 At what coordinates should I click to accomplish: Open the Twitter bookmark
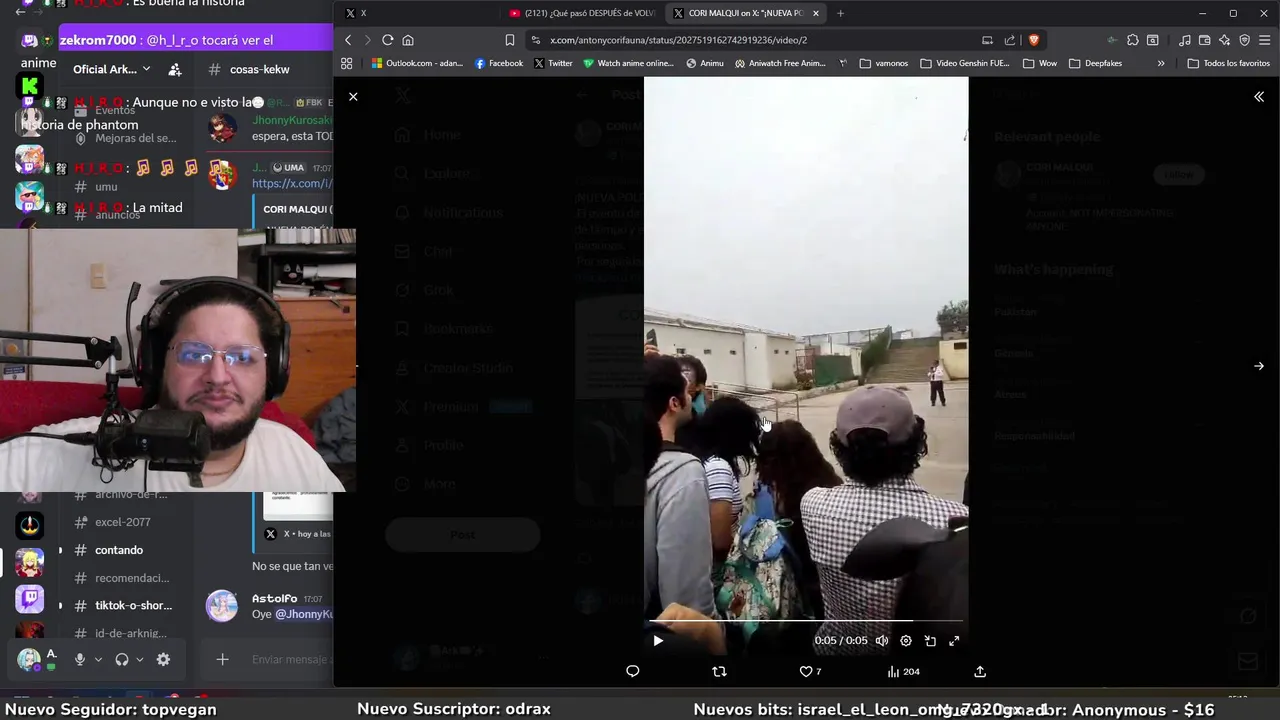point(553,63)
